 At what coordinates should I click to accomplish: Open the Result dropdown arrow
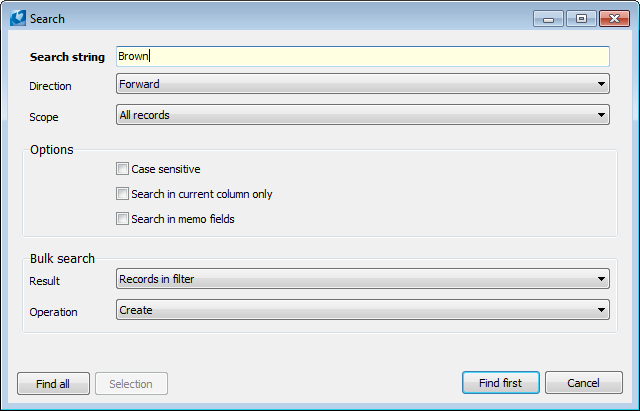[601, 279]
